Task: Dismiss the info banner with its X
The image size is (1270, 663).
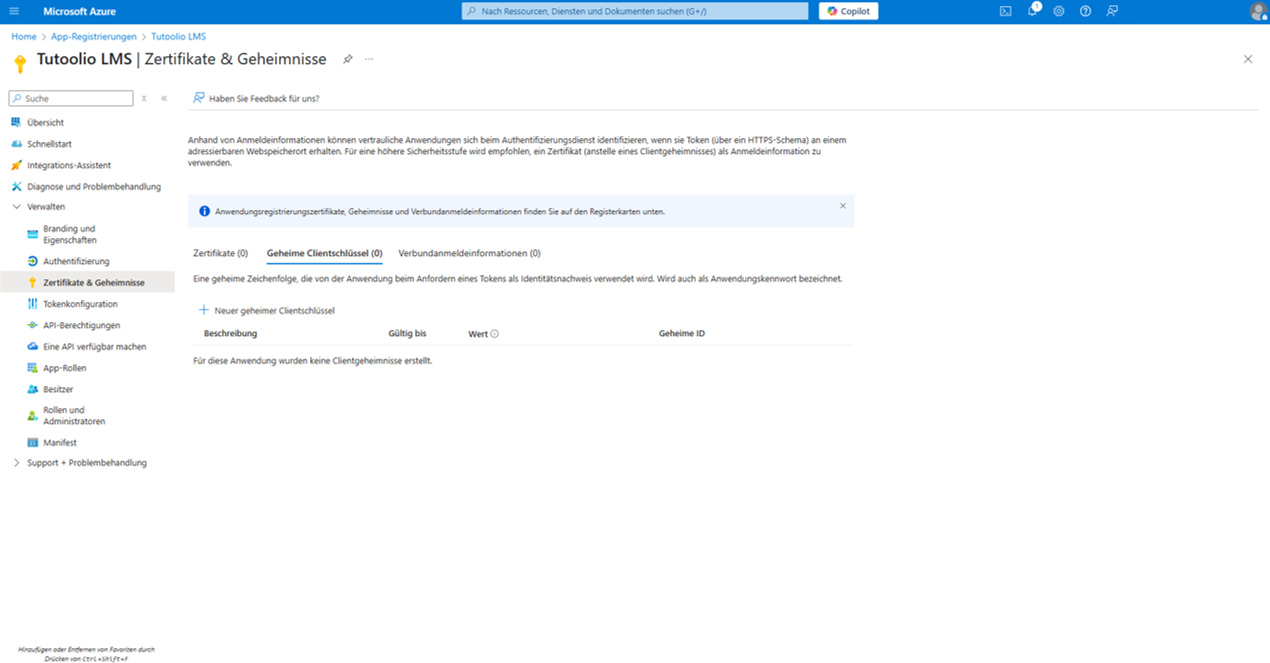Action: (843, 206)
